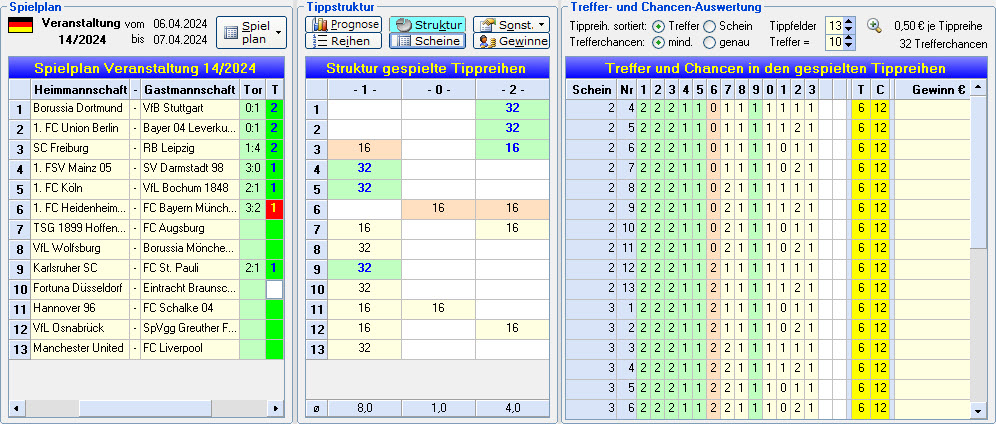Decrease the Tippfelder value
Image resolution: width=996 pixels, height=424 pixels.
(850, 30)
